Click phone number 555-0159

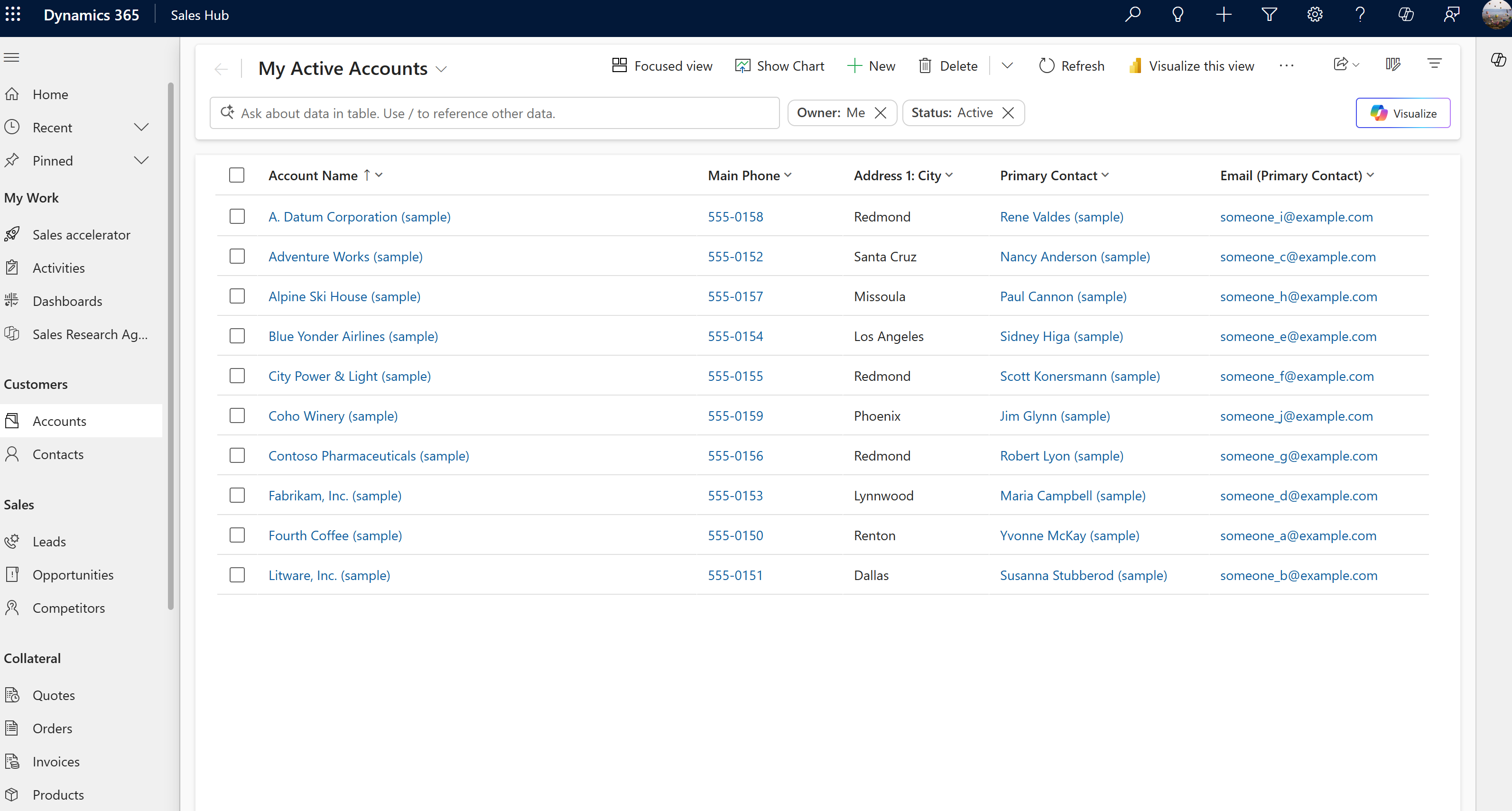pos(735,416)
